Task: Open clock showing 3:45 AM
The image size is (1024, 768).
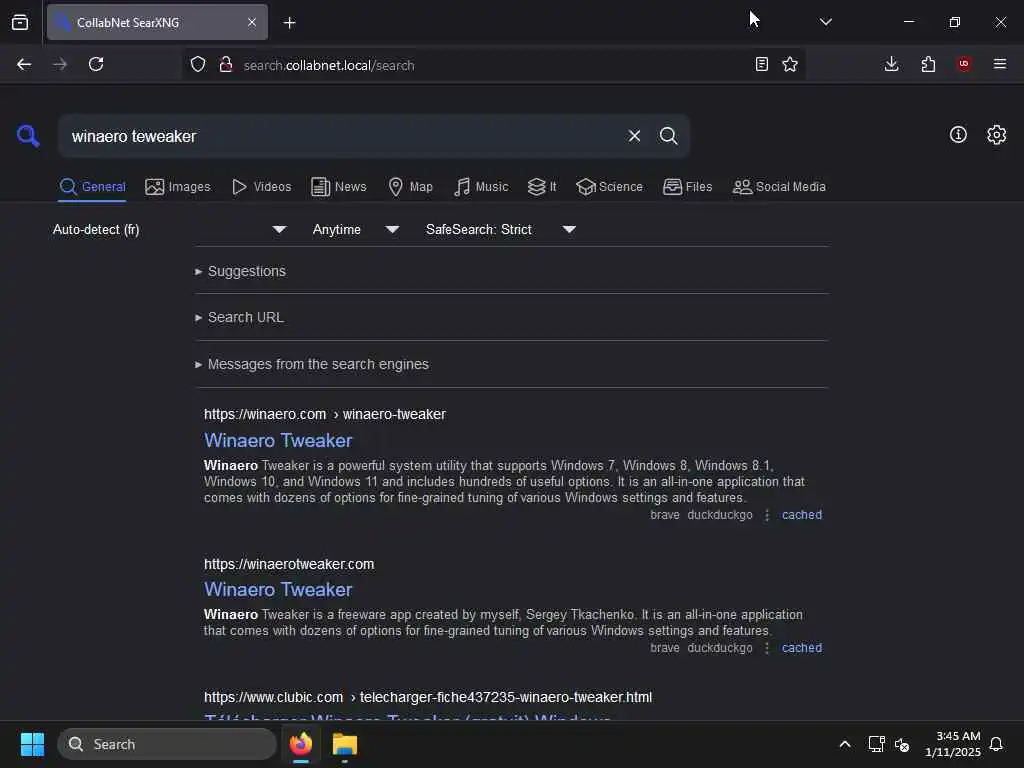Action: (x=952, y=744)
